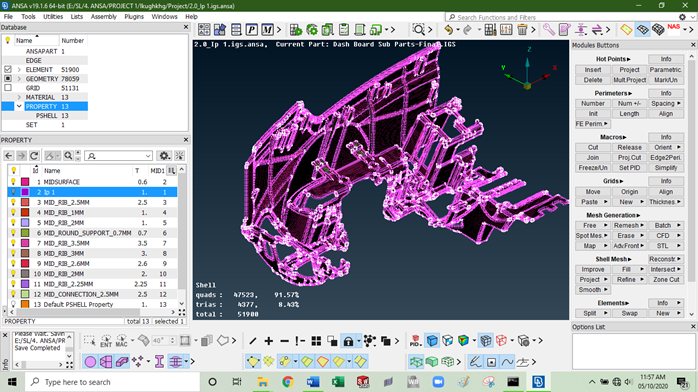This screenshot has width=698, height=392.
Task: Click the Windows taskbar search box
Action: click(x=113, y=382)
